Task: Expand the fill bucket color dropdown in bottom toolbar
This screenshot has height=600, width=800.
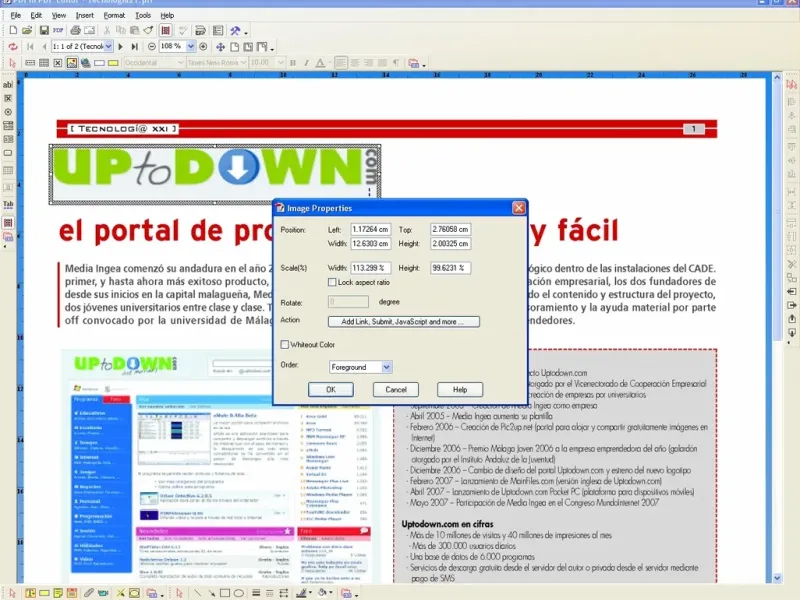Action: [332, 593]
